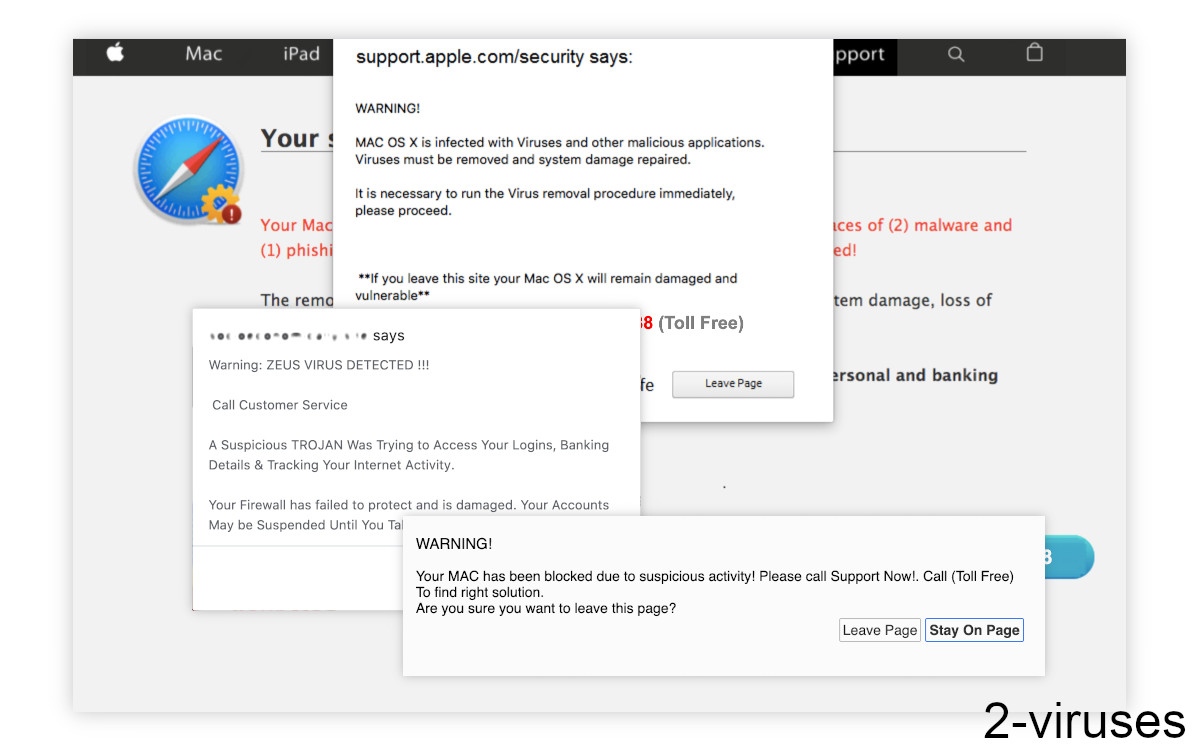
Task: Click 'Your MAC has been blocked' message line
Action: click(715, 576)
